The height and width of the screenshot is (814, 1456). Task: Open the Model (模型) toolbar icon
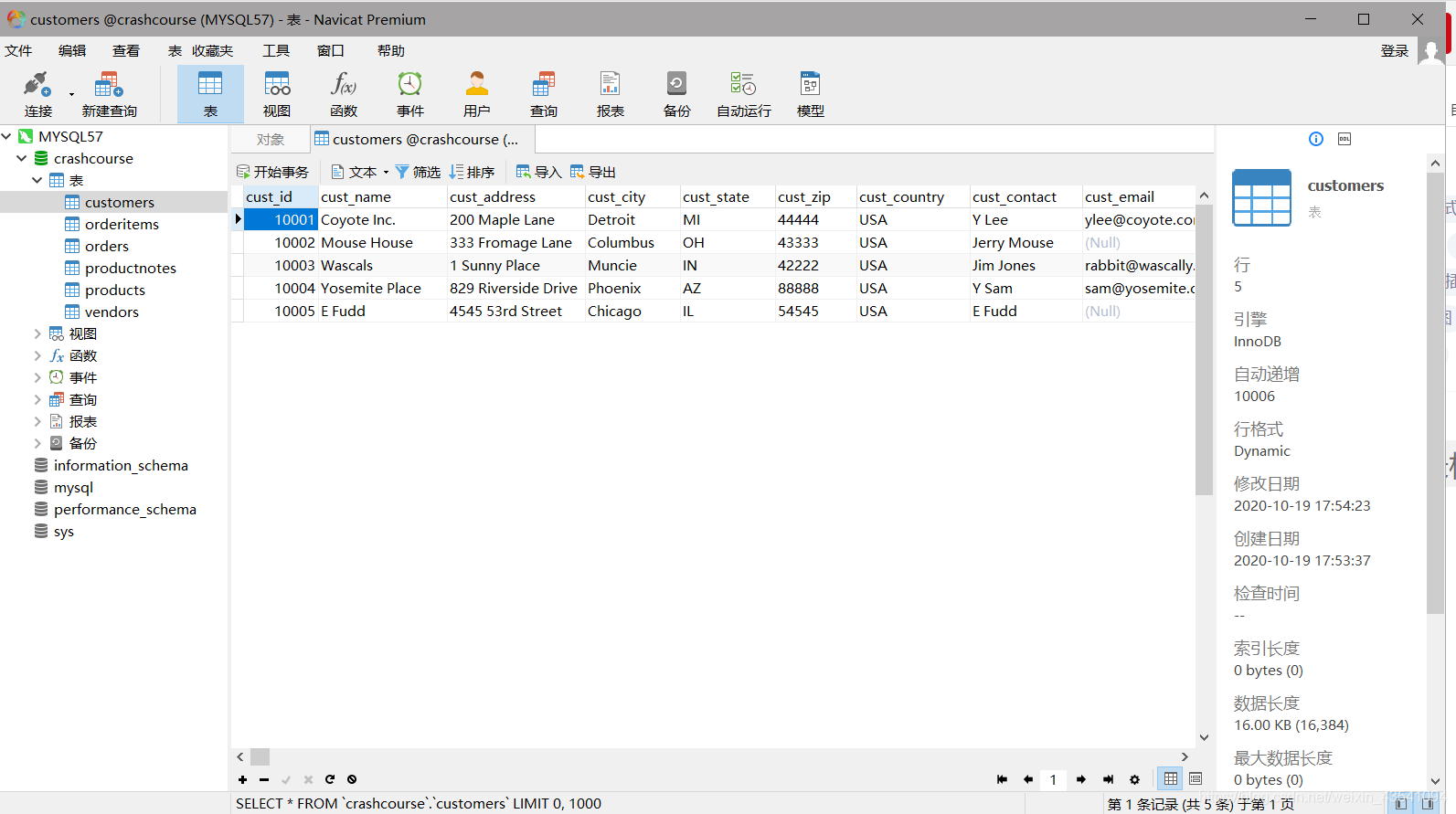(811, 94)
